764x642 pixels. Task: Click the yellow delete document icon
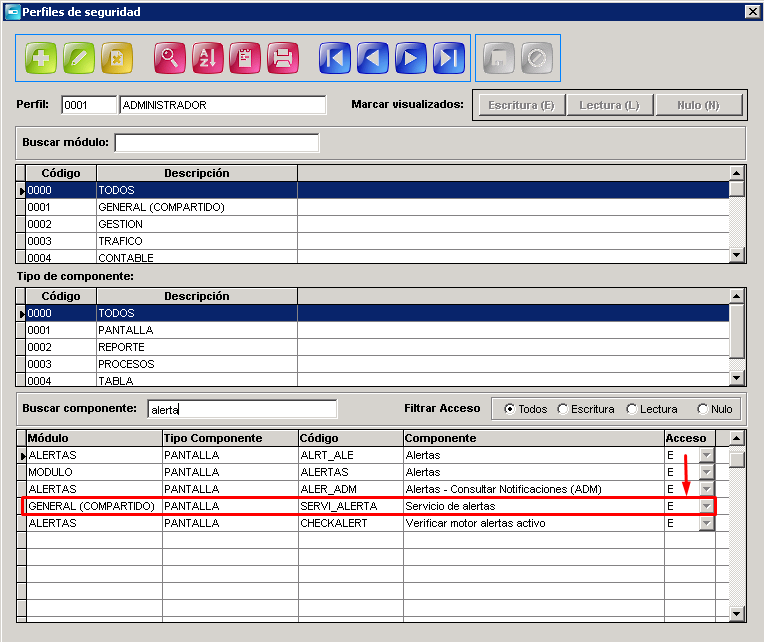pyautogui.click(x=116, y=58)
